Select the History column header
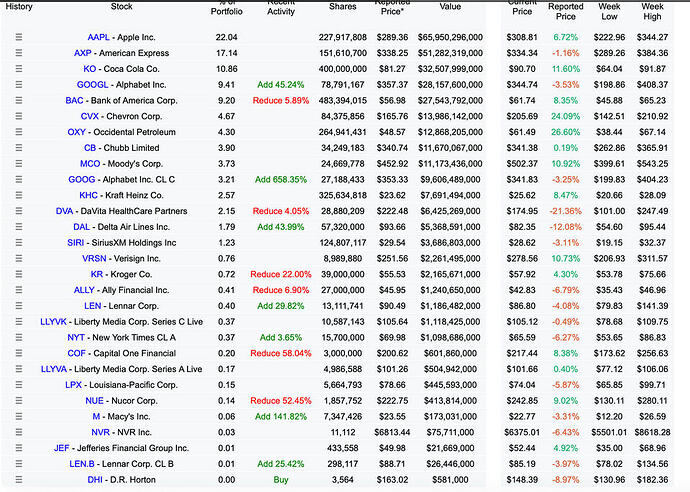The image size is (690, 492). click(19, 7)
